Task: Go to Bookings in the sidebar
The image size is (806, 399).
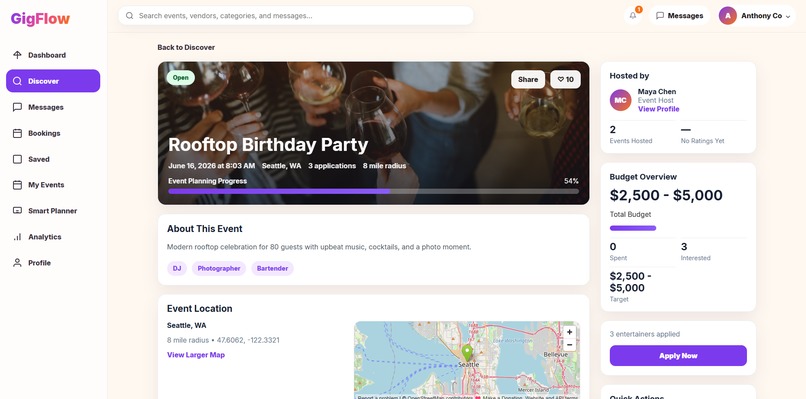Action: (53, 133)
